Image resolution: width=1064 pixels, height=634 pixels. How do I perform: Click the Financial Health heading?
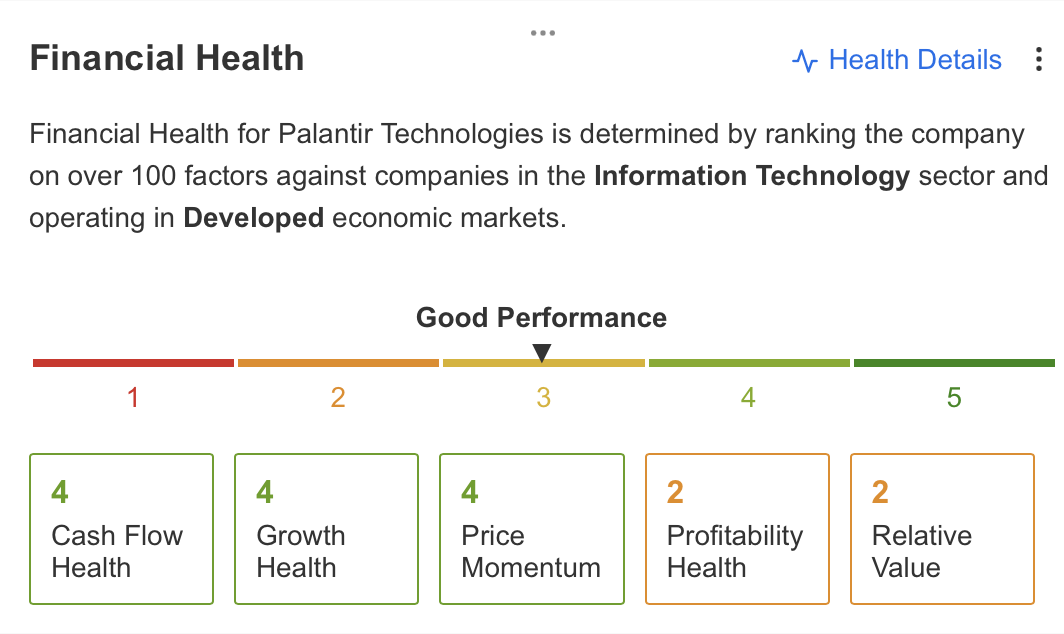167,58
